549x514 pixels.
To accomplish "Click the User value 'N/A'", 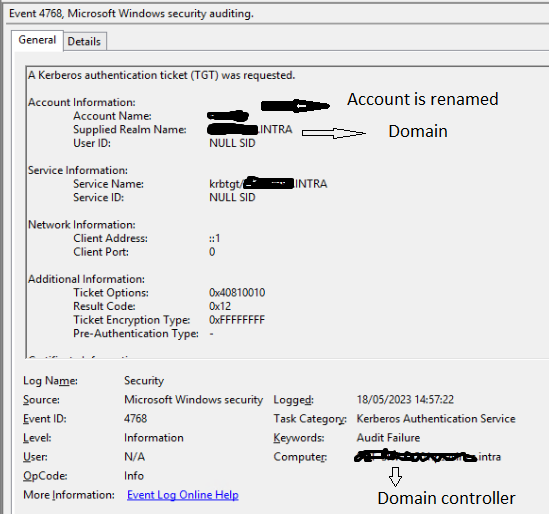I will click(x=134, y=457).
